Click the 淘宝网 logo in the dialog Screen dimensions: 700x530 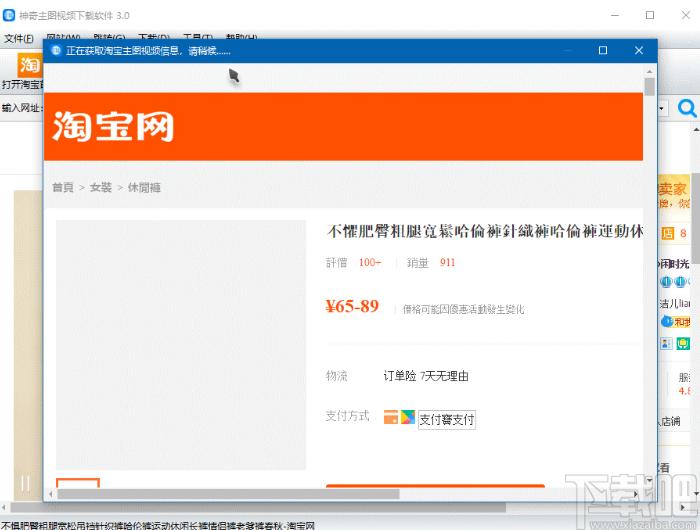(x=113, y=126)
